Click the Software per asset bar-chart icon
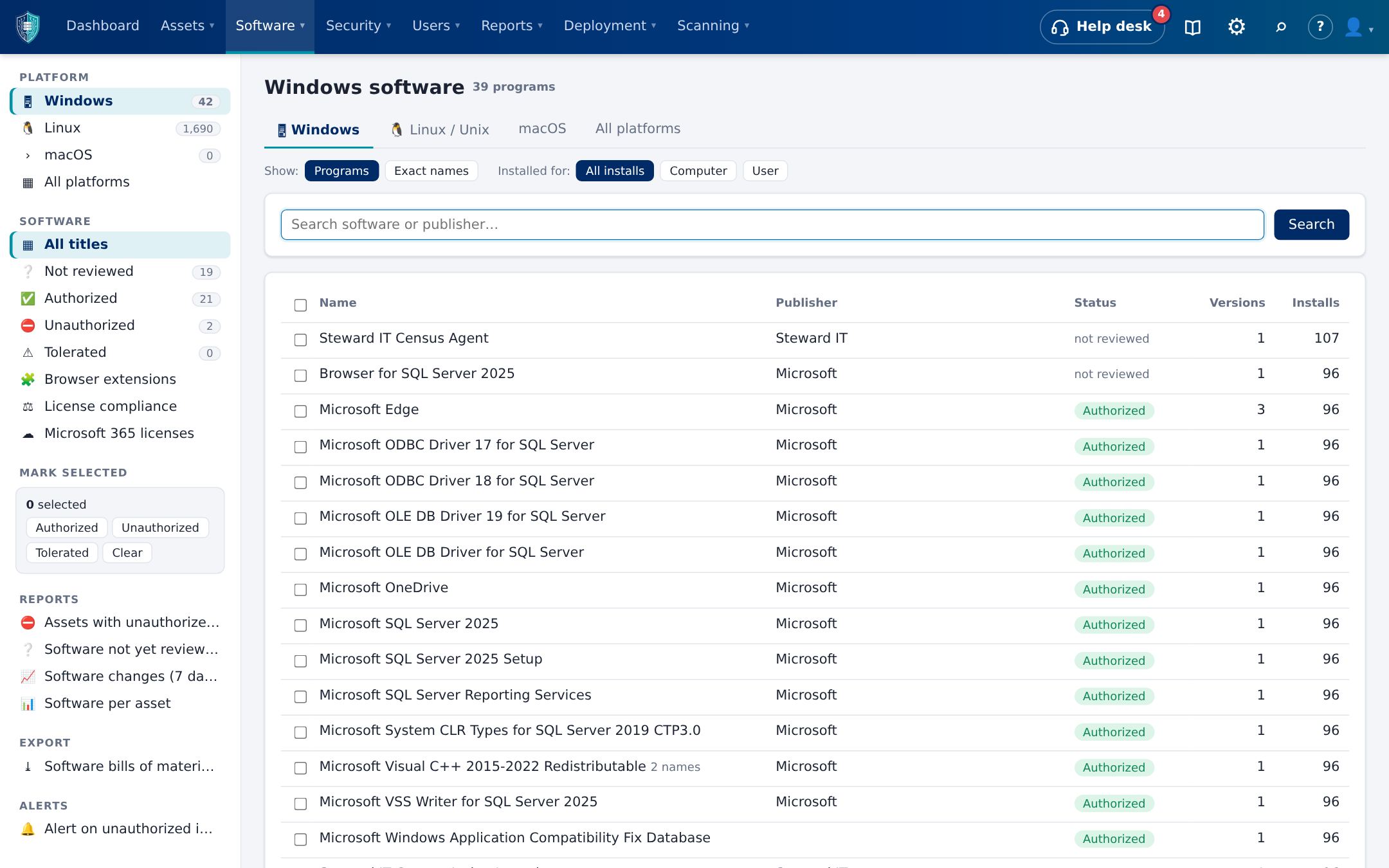 pos(28,703)
